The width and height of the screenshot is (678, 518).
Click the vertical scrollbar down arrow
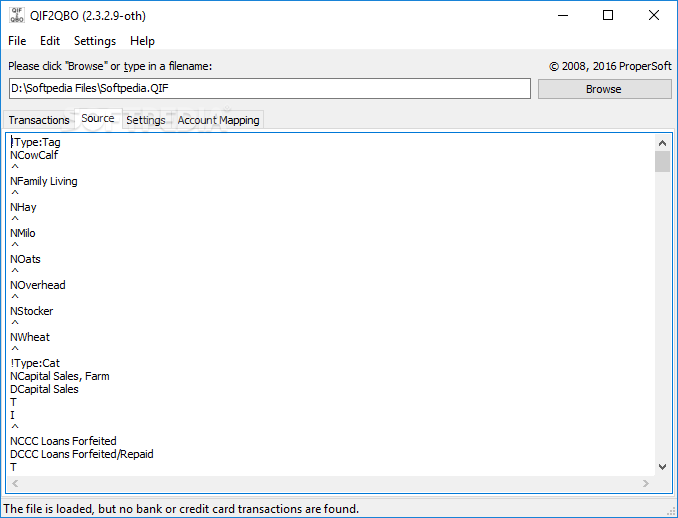662,467
